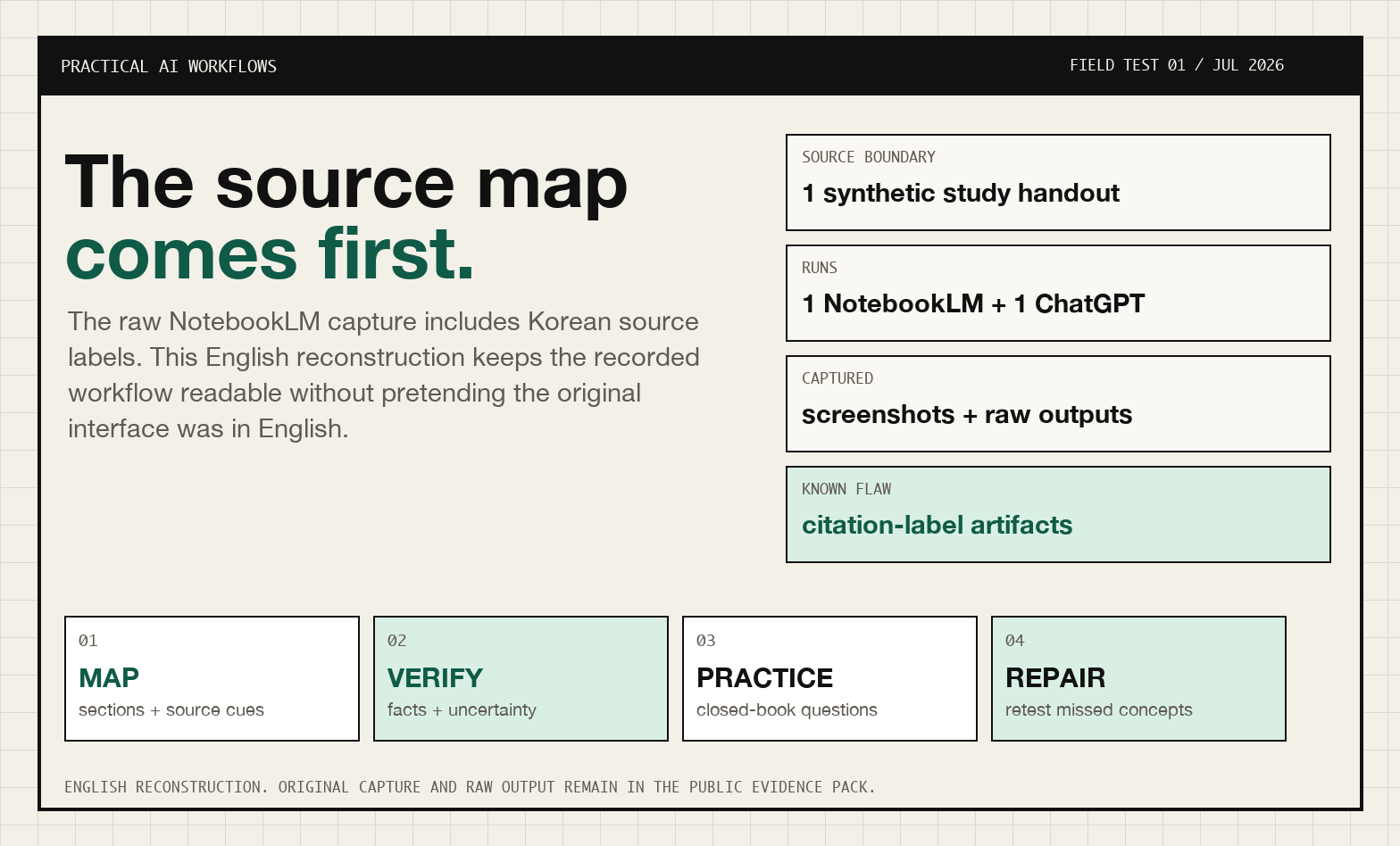
Task: Select the RUNS card
Action: (x=1058, y=293)
